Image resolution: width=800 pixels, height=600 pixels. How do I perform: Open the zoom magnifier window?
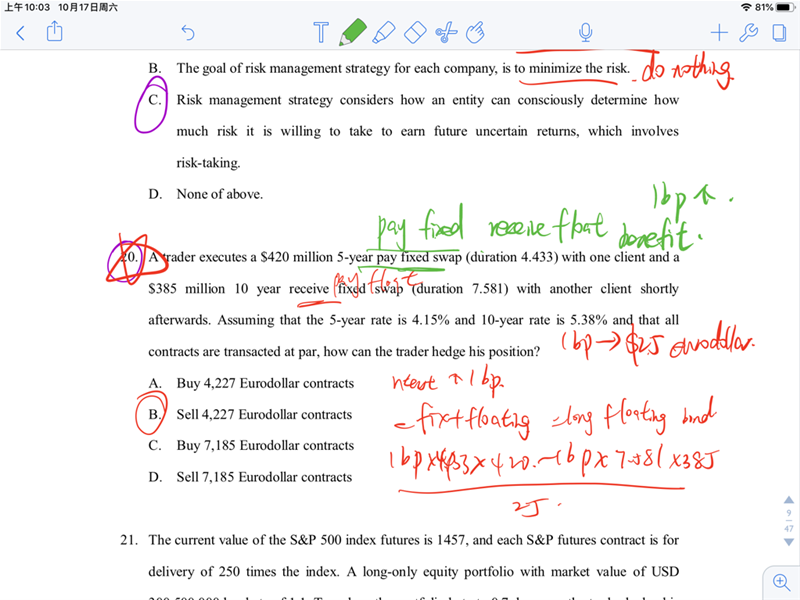click(780, 580)
